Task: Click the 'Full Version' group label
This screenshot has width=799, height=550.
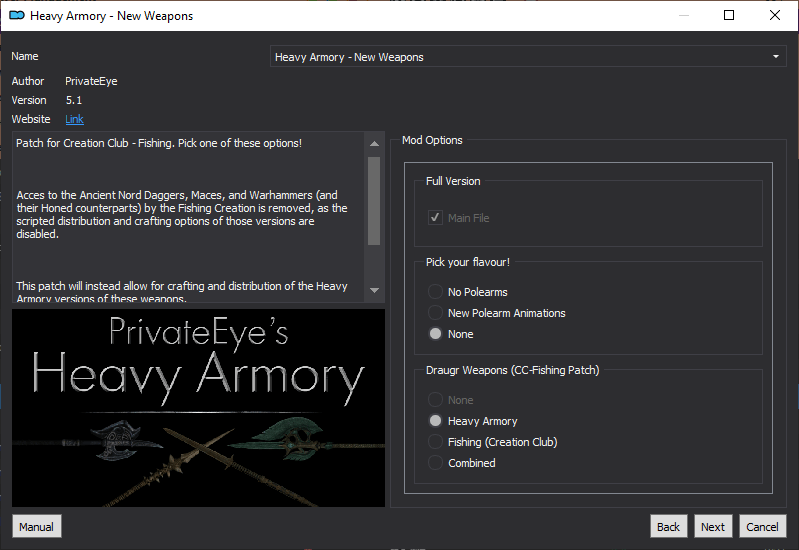Action: [x=453, y=181]
